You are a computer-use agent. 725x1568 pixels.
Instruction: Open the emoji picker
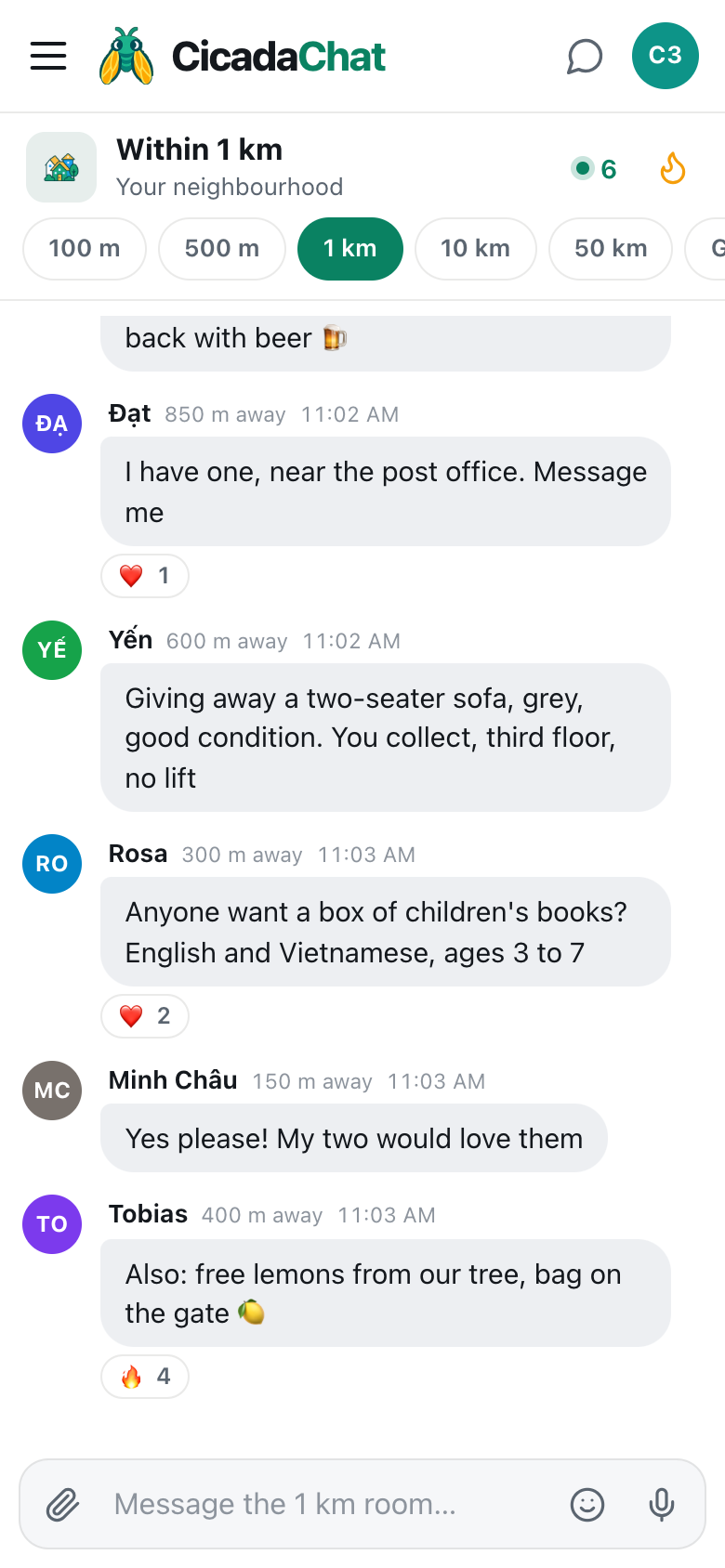(x=587, y=1504)
